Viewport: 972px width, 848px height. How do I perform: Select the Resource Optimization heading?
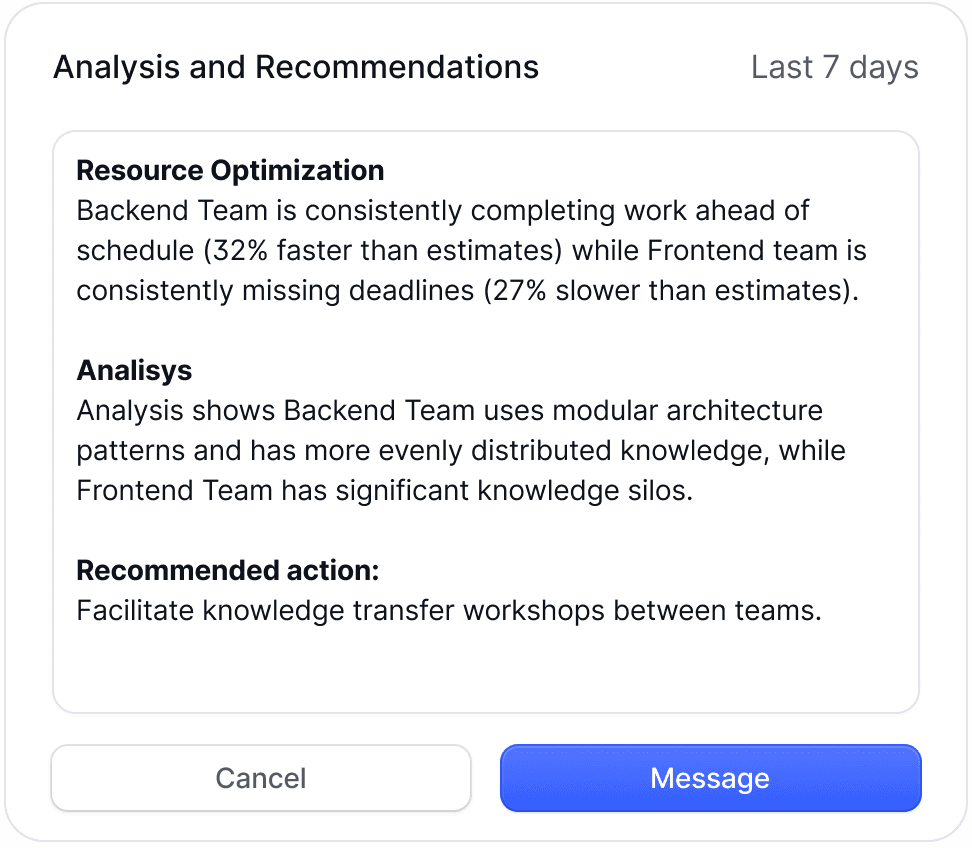pyautogui.click(x=230, y=171)
